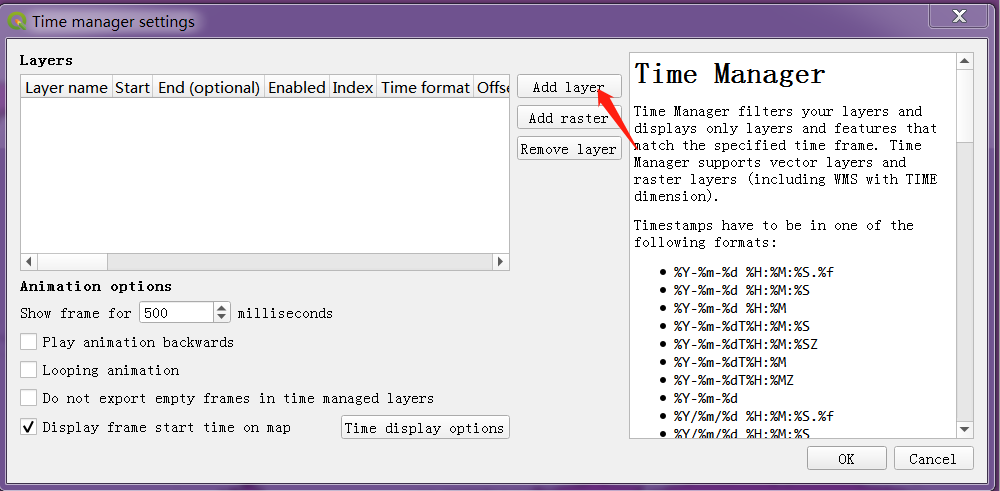
Task: Uncheck Display frame start time on map
Action: tap(29, 427)
